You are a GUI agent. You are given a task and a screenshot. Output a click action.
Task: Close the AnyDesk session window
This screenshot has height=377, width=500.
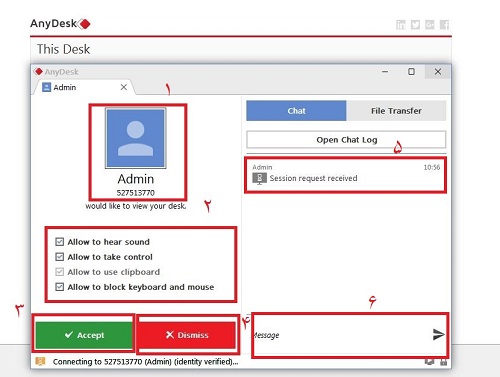click(x=438, y=71)
